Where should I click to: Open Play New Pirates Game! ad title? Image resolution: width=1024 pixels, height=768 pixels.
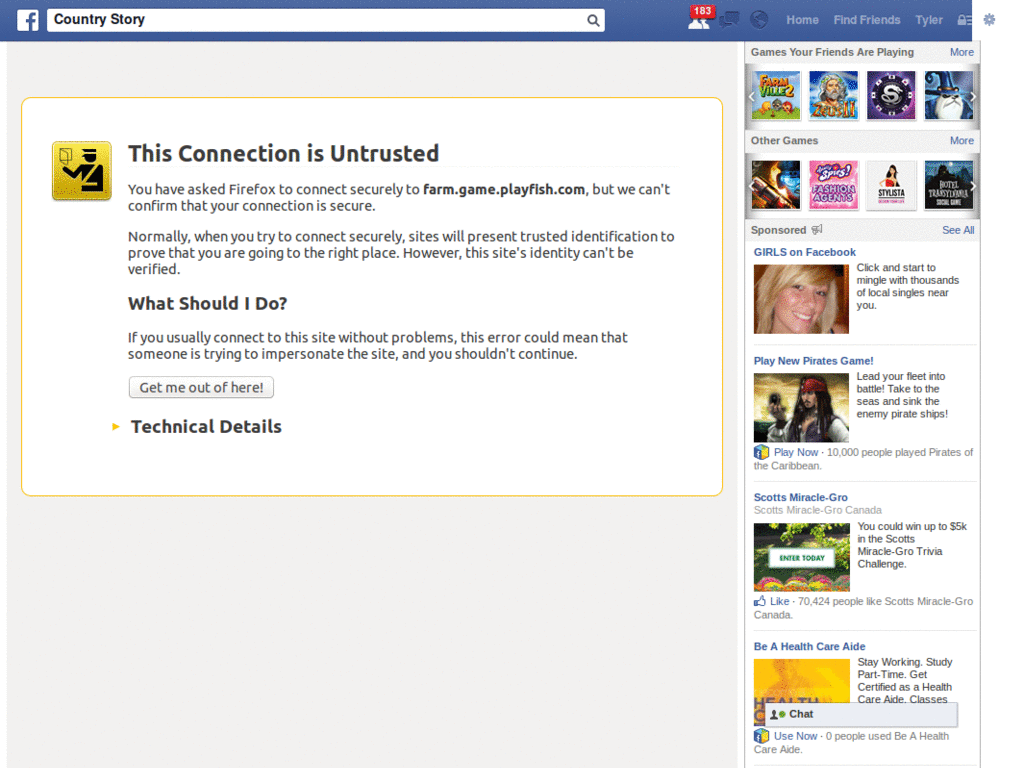pyautogui.click(x=813, y=360)
